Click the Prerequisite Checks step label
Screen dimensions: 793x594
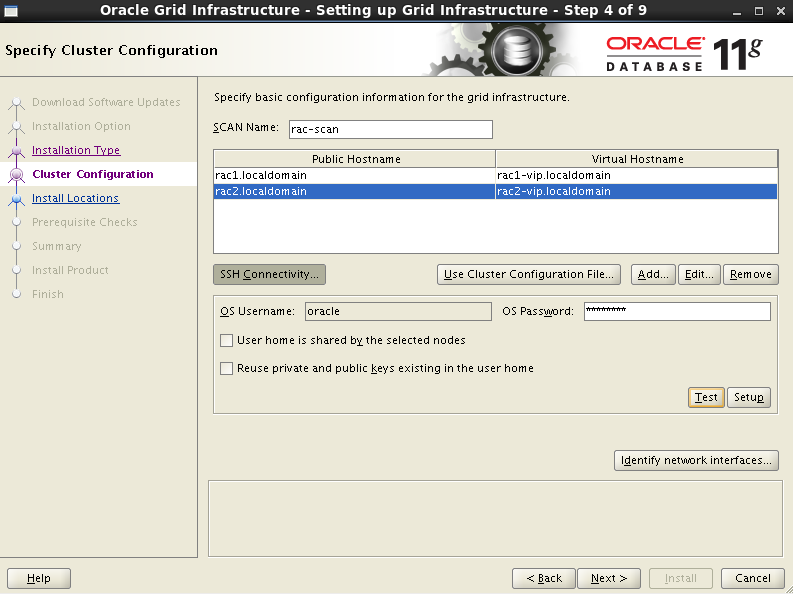[x=84, y=222]
